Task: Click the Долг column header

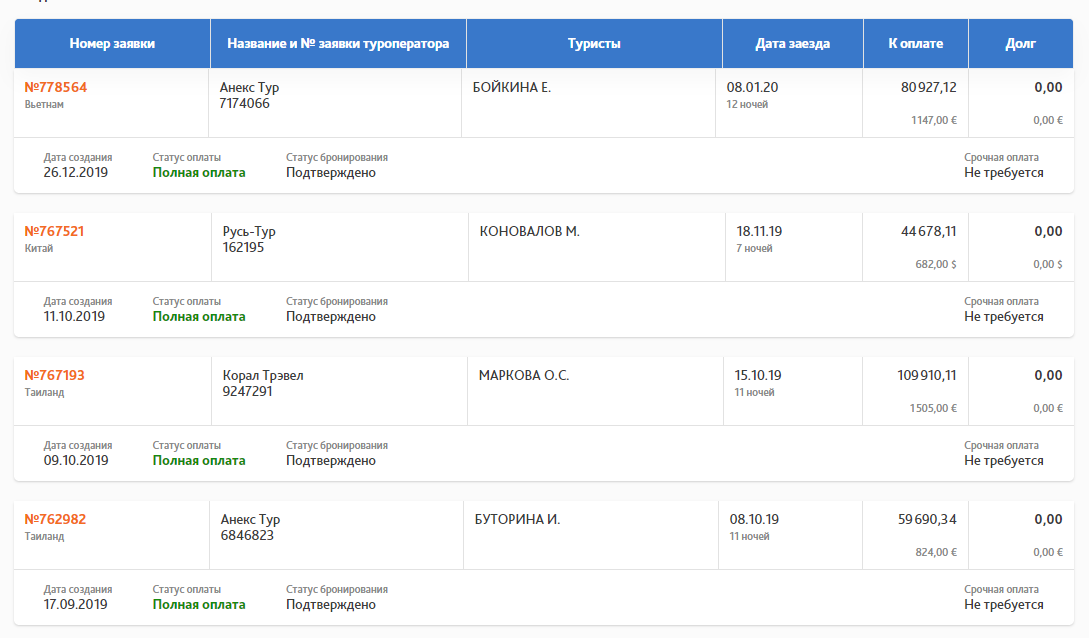Action: (1021, 43)
